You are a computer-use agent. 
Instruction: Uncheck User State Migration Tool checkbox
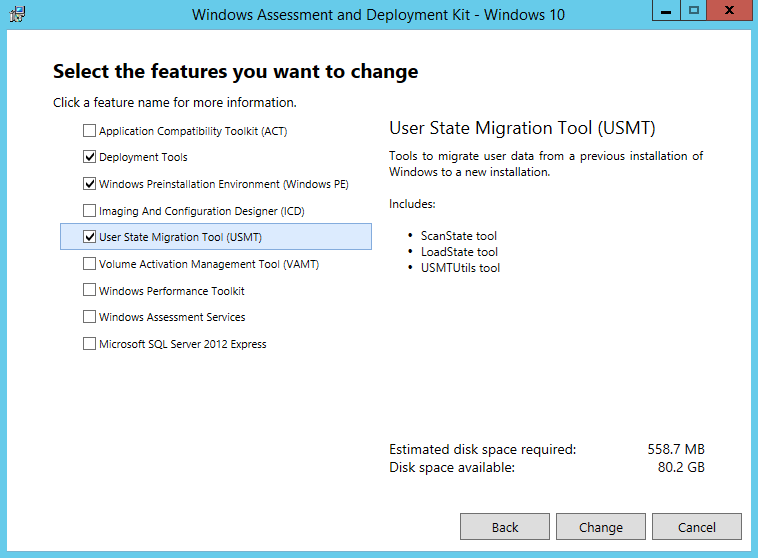point(89,237)
